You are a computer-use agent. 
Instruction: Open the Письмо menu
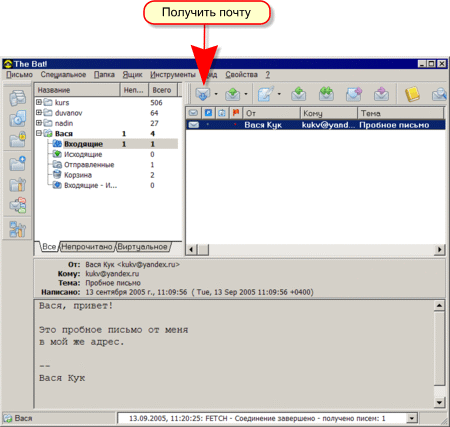[19, 75]
